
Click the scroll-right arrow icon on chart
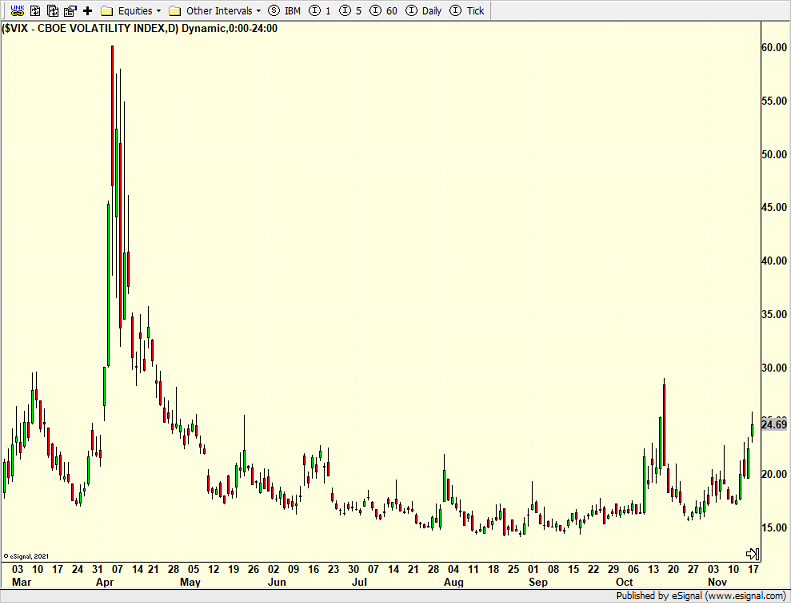tap(753, 553)
